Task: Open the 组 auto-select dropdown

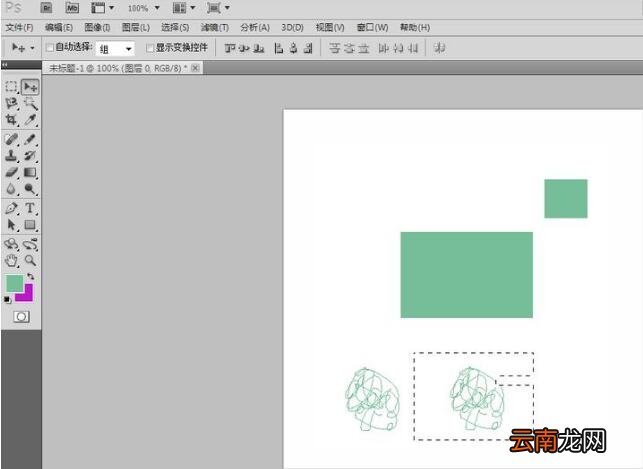Action: point(115,49)
